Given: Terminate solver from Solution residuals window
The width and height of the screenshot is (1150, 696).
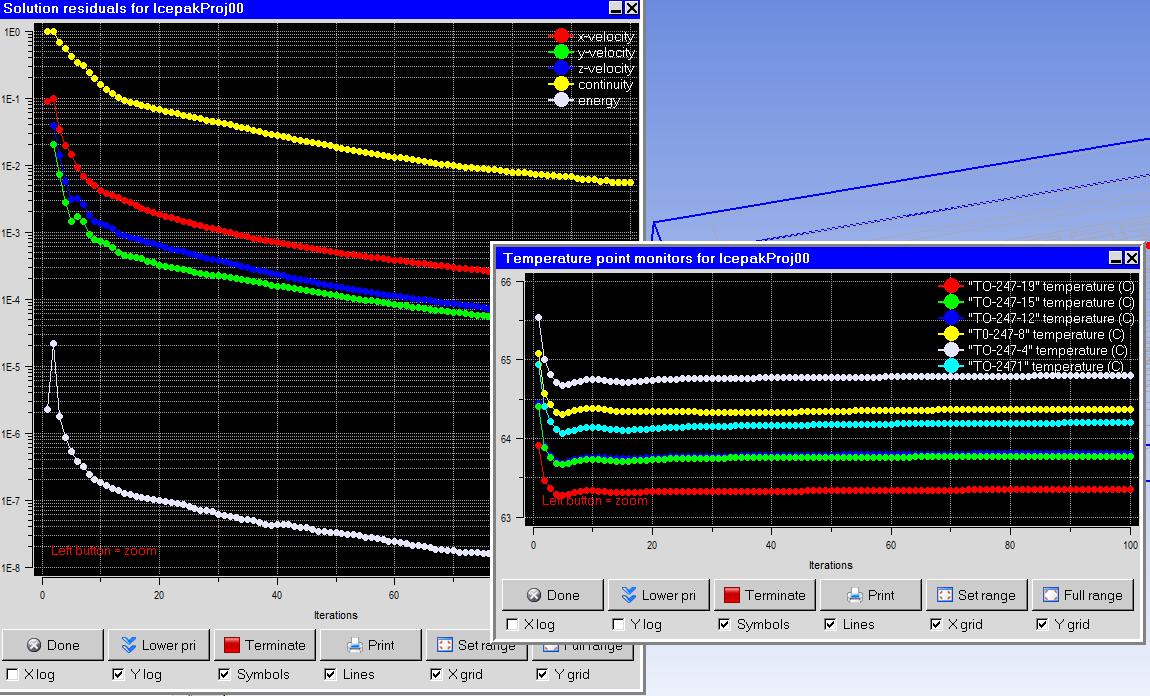Looking at the screenshot, I should pos(265,645).
